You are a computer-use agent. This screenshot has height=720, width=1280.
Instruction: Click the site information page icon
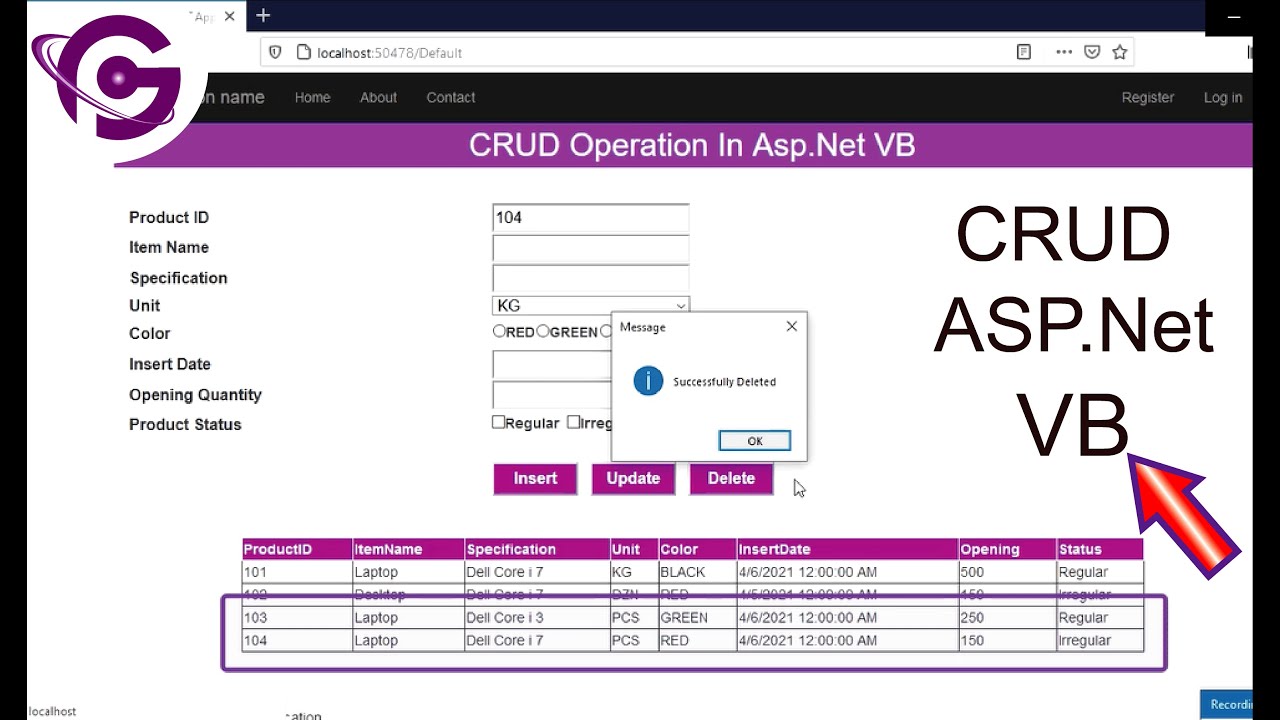[x=304, y=52]
